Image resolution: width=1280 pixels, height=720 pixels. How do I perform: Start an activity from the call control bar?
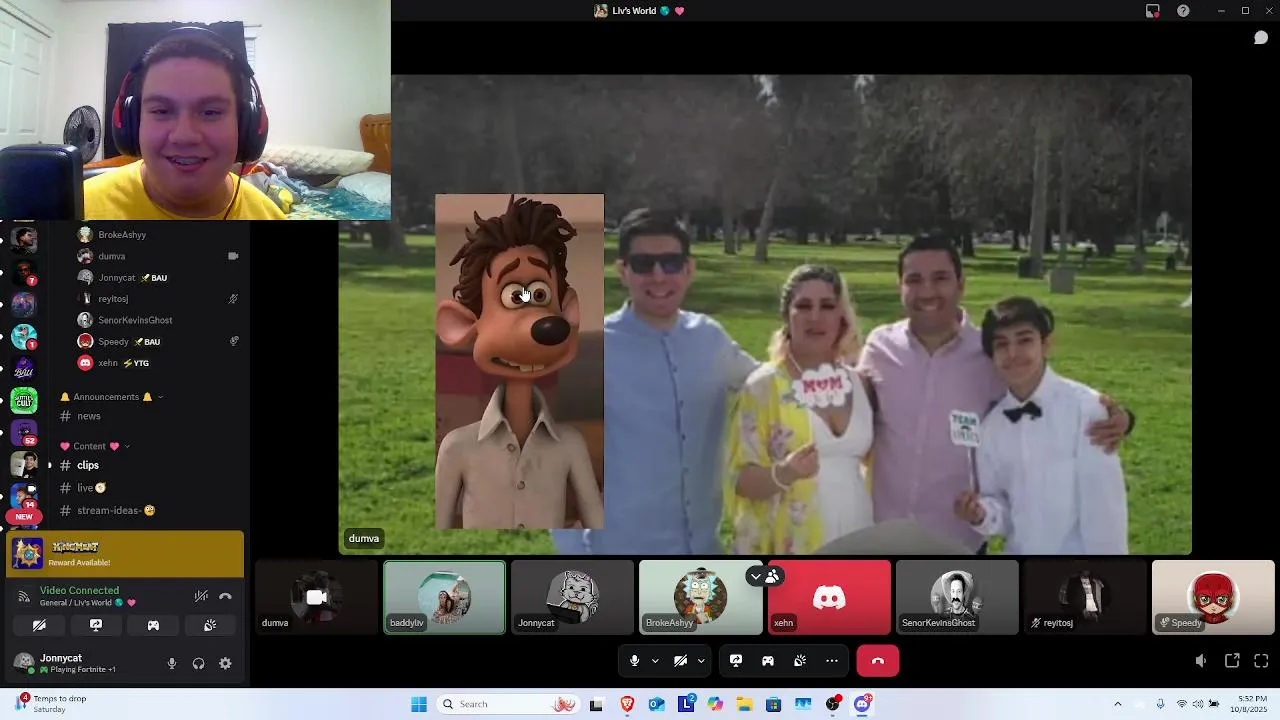[768, 661]
